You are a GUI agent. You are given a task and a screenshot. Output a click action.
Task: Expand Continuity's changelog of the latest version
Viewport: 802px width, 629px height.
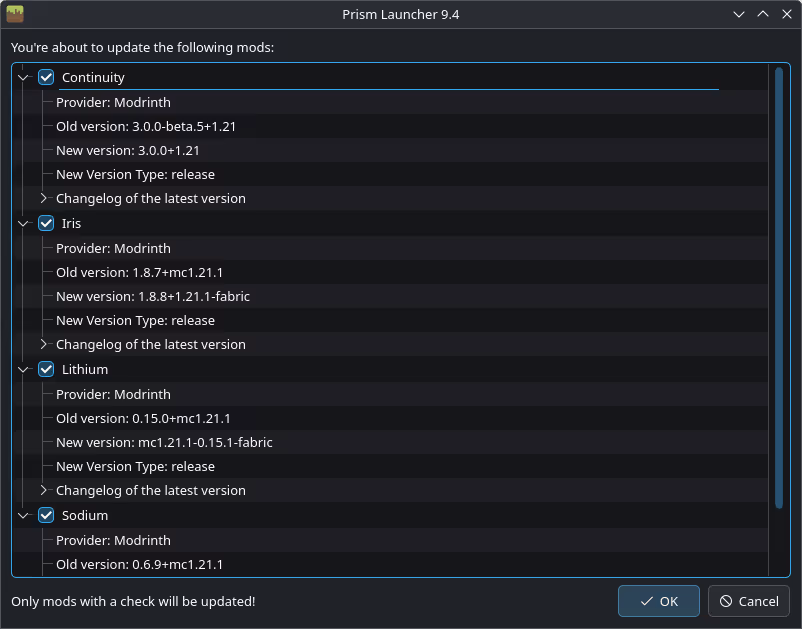[43, 198]
